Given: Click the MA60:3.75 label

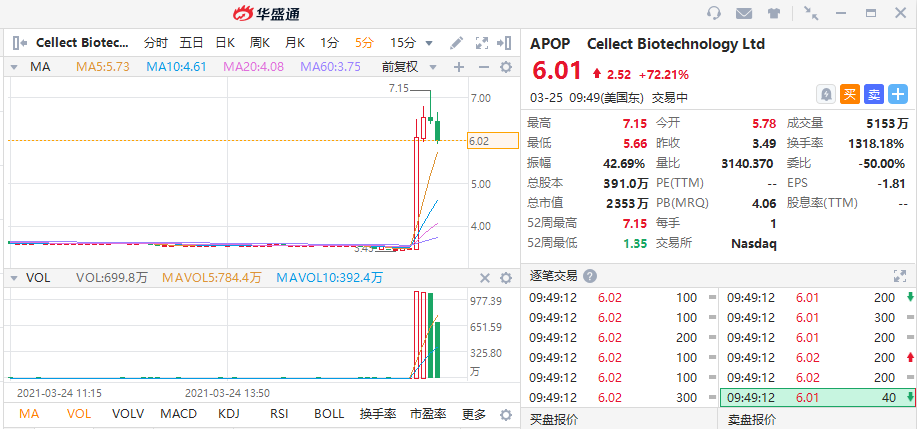Looking at the screenshot, I should click(x=330, y=67).
